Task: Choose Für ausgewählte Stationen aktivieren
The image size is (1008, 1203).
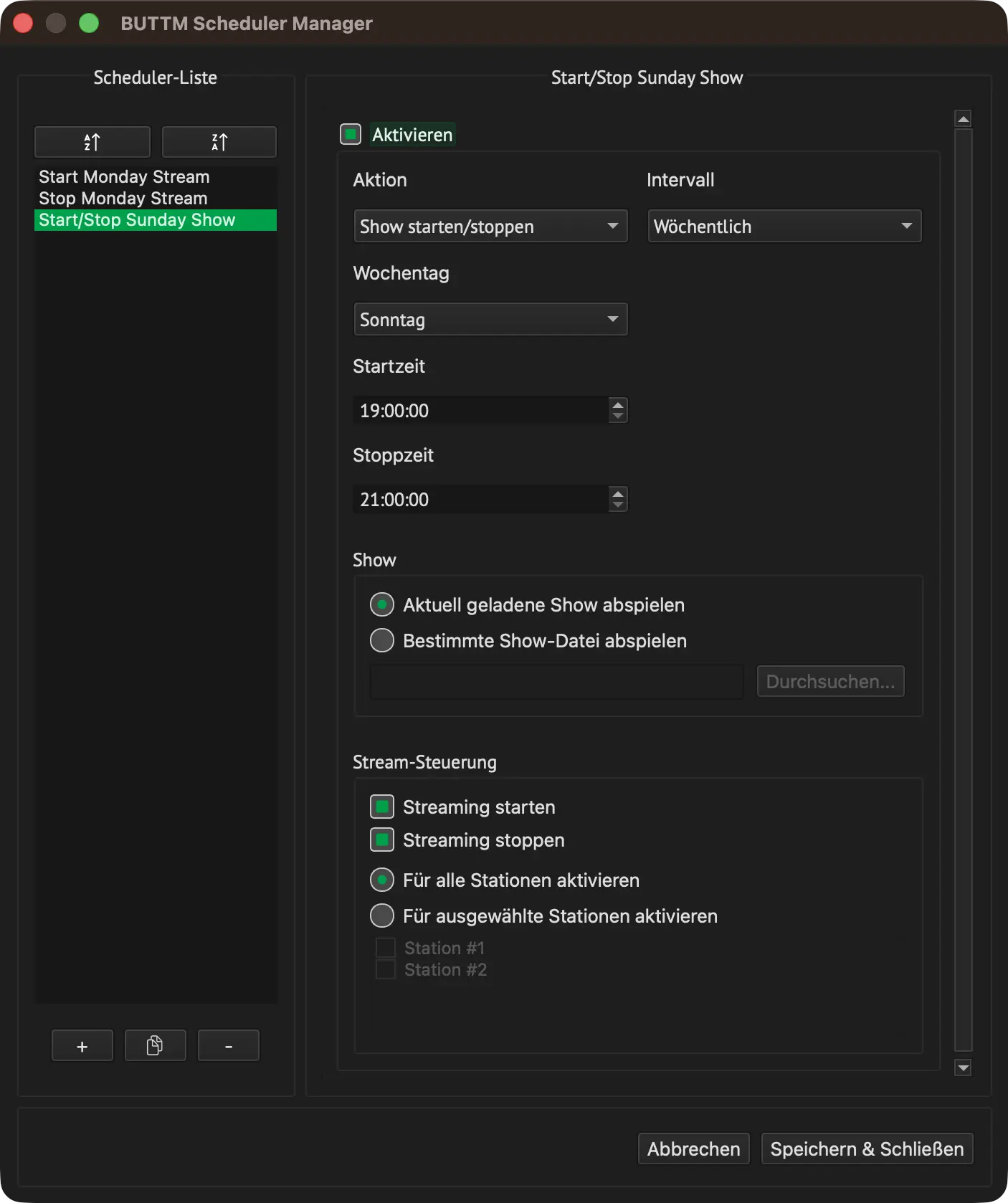Action: (382, 916)
